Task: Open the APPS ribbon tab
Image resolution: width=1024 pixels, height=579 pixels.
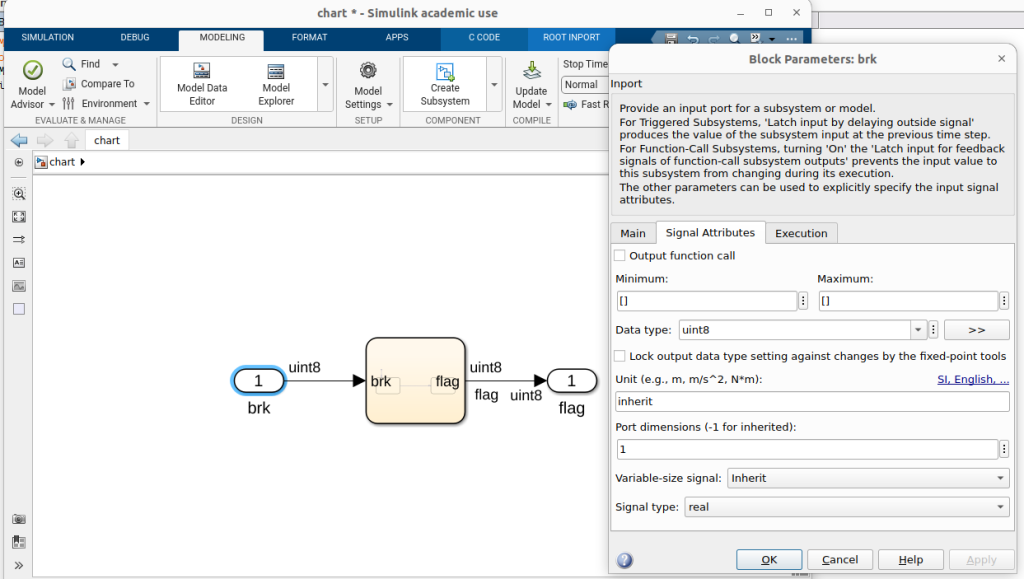Action: tap(397, 37)
